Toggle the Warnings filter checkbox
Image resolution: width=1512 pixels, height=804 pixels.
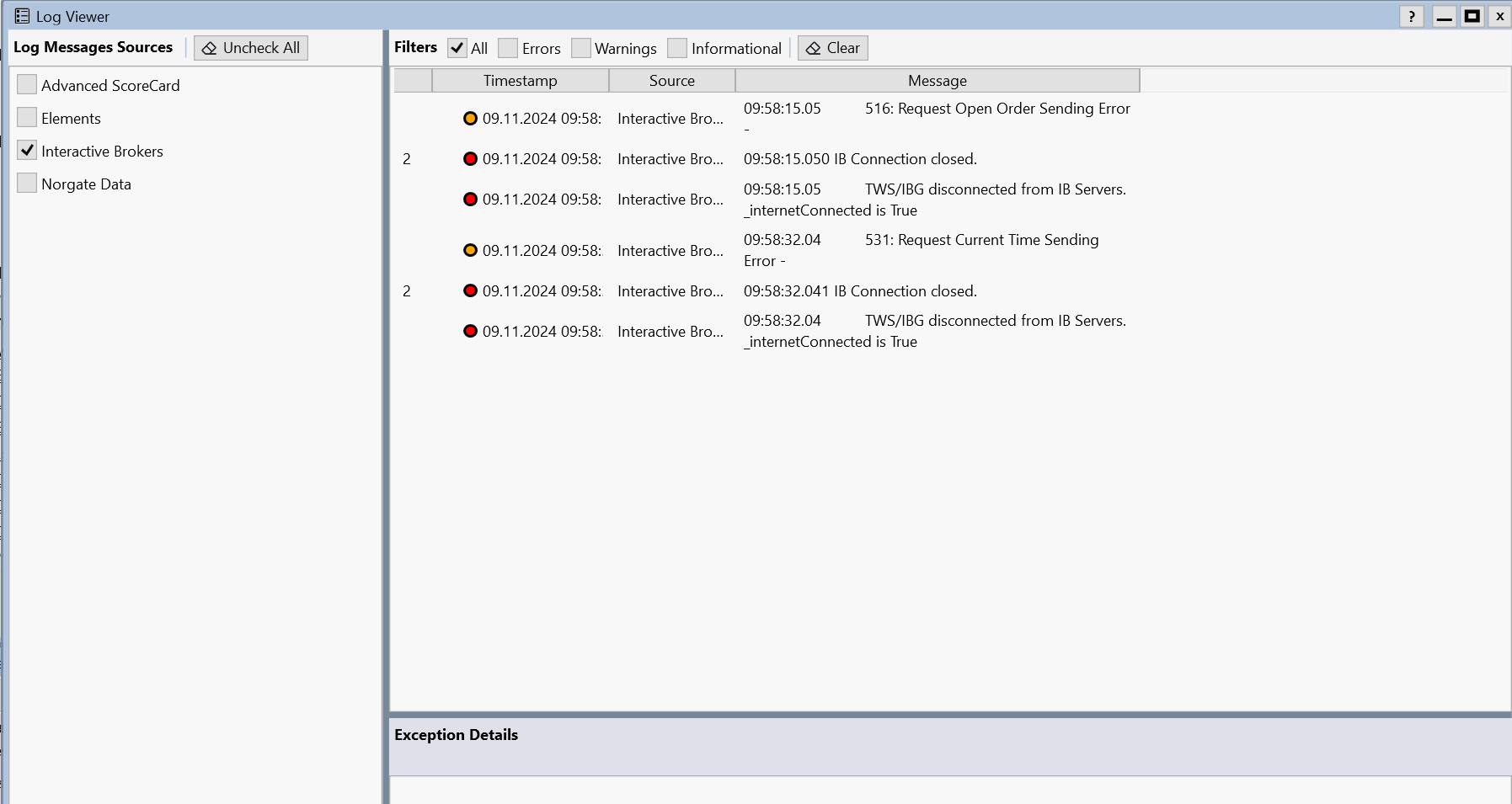click(581, 48)
